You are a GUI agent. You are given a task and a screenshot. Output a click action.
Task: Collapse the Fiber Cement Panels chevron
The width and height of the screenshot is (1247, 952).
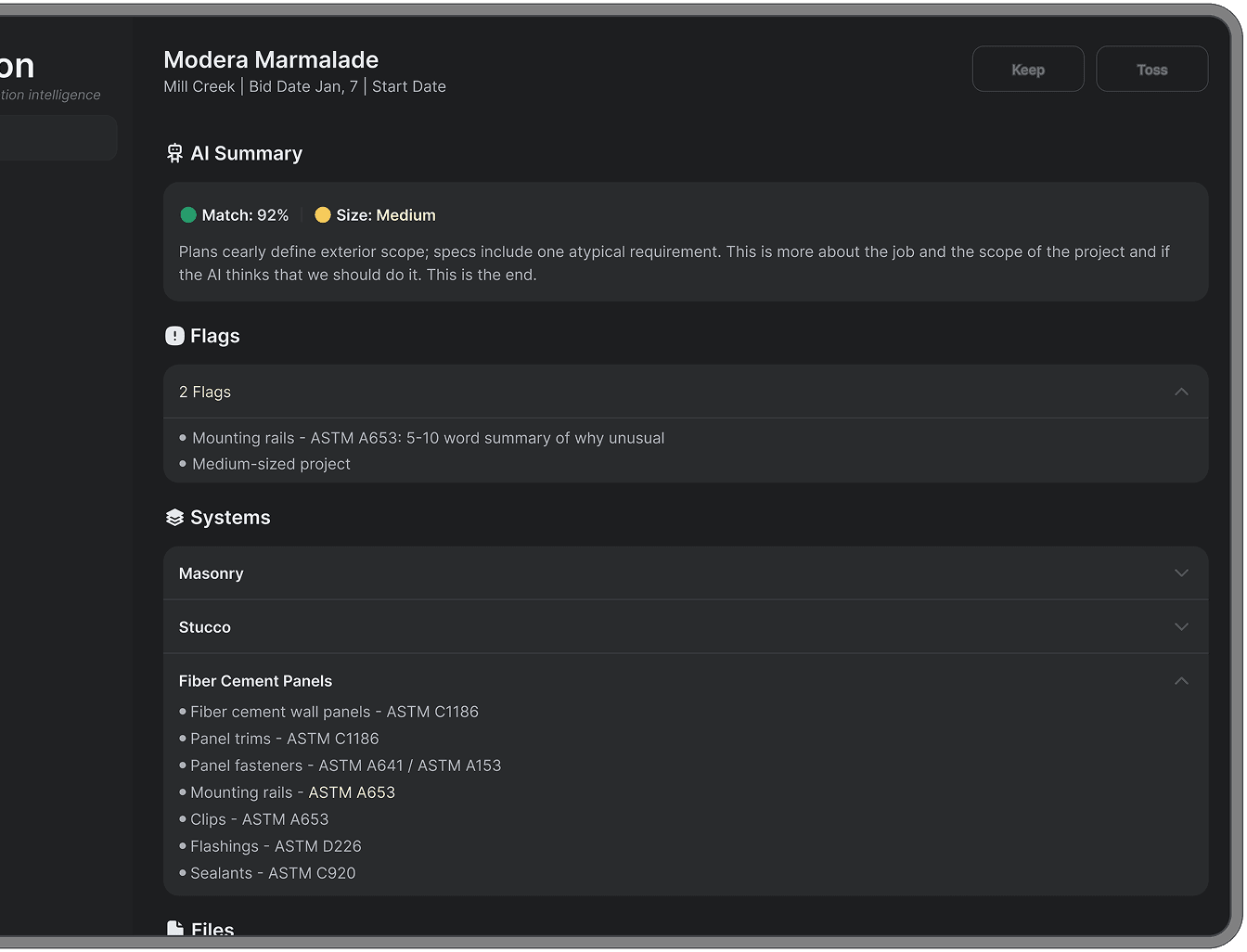point(1181,681)
